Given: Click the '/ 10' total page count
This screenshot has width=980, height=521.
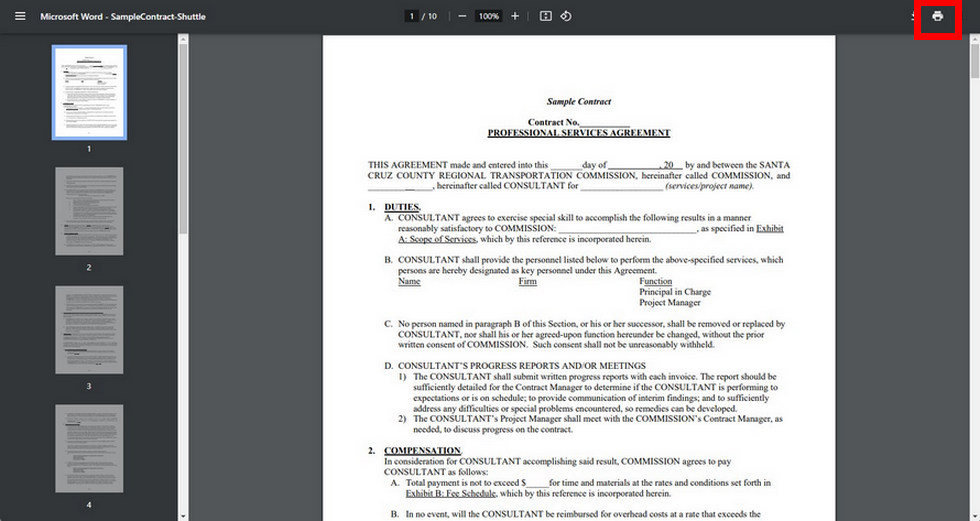Looking at the screenshot, I should coord(429,16).
